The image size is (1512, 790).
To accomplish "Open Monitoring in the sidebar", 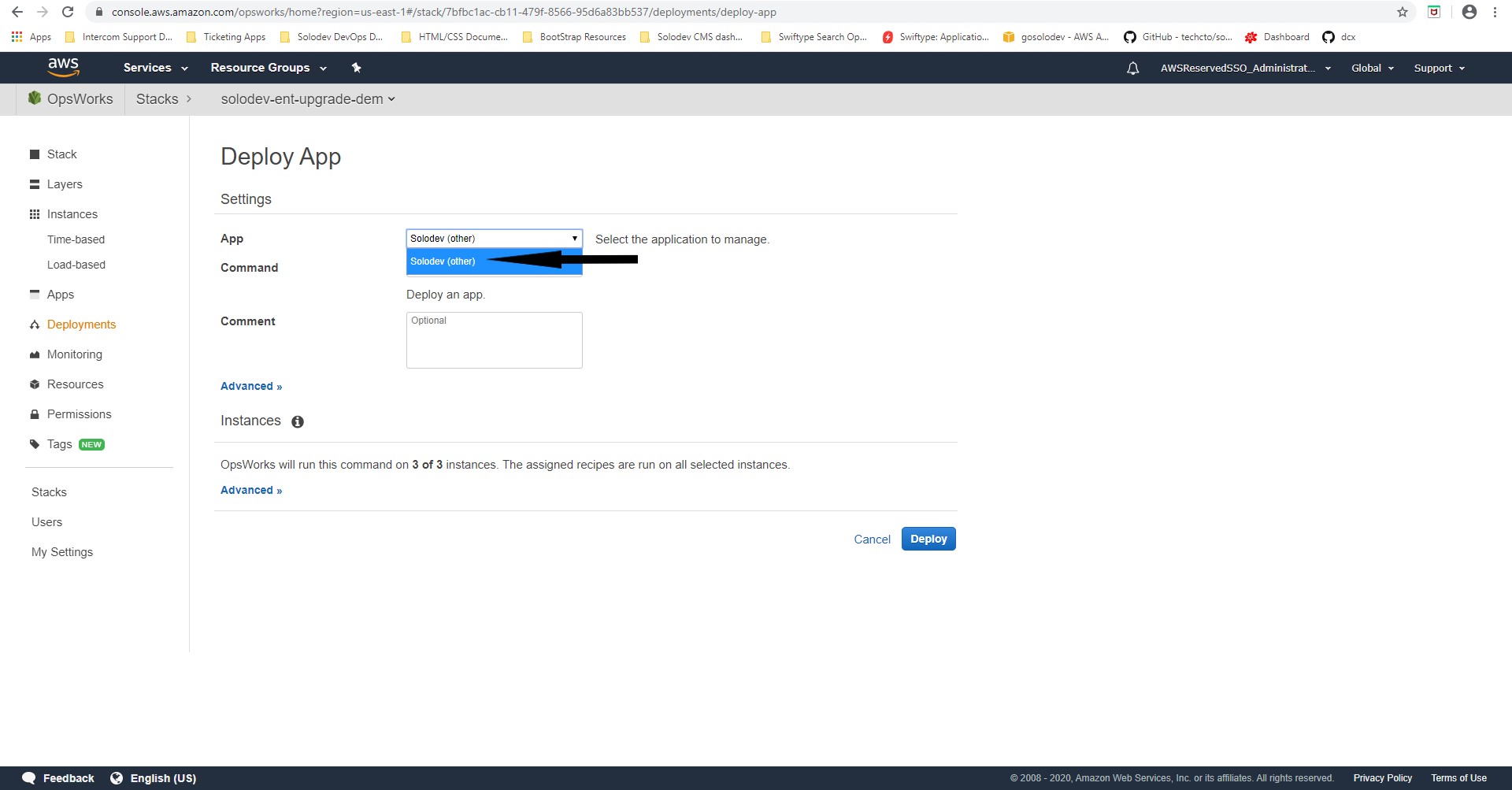I will click(x=75, y=354).
